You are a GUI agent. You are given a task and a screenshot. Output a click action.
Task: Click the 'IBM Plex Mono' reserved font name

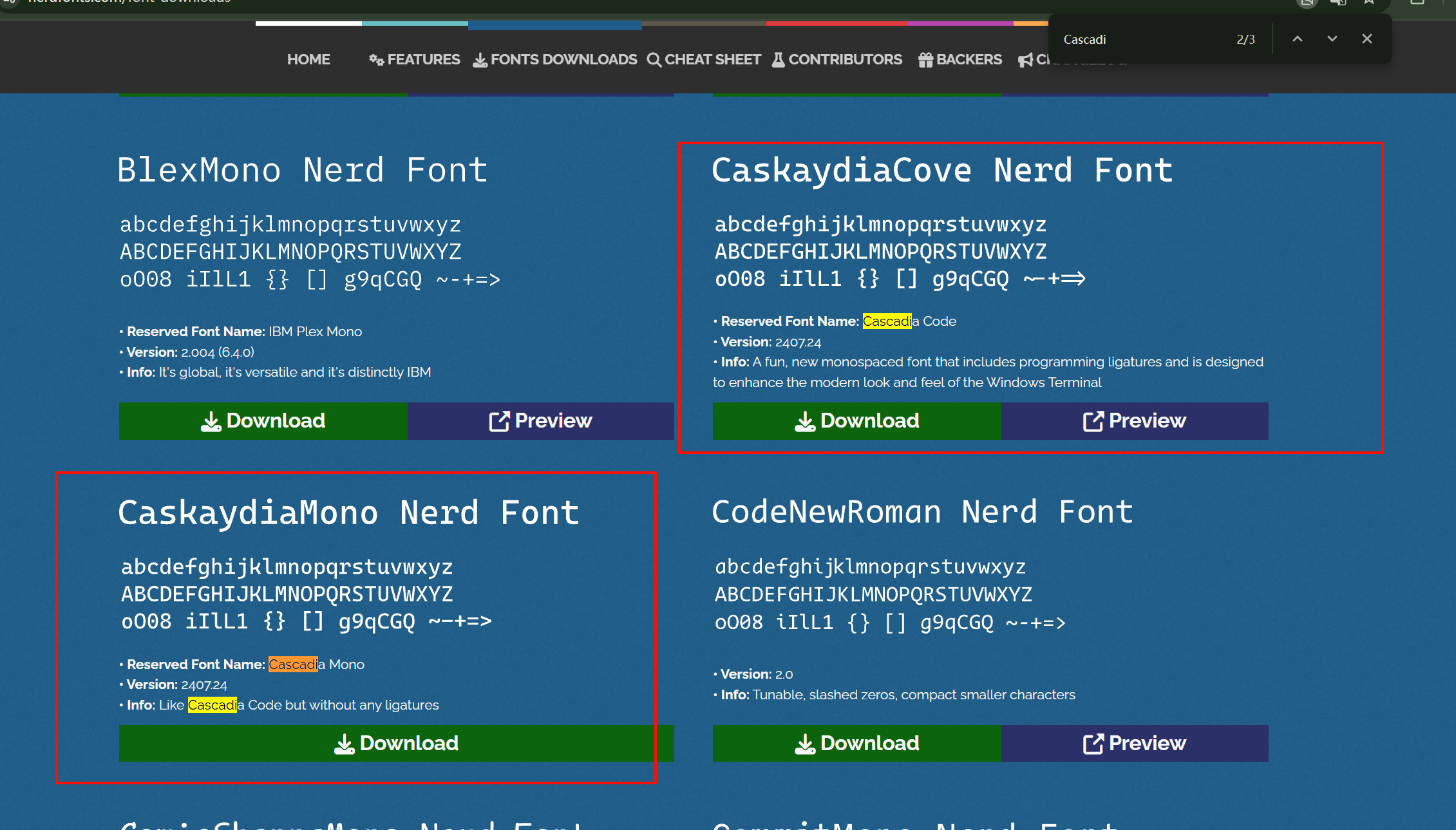315,332
